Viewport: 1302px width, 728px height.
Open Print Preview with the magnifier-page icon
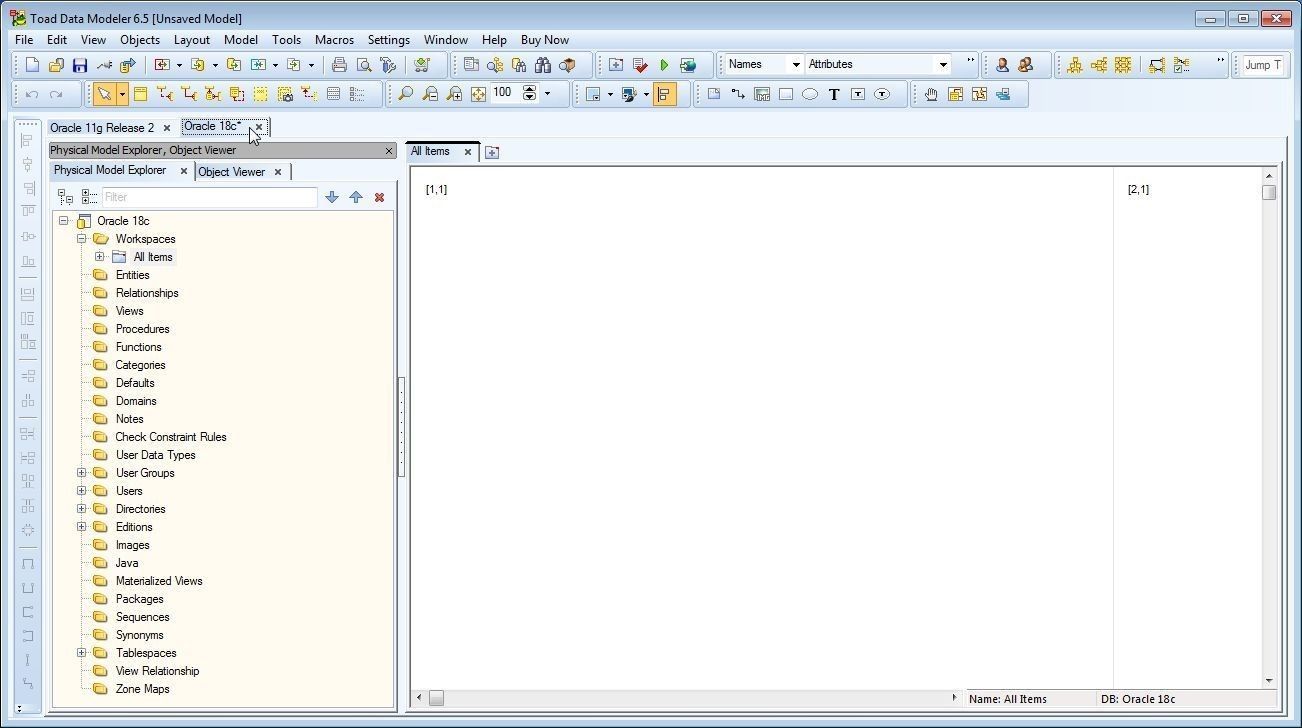pos(364,65)
